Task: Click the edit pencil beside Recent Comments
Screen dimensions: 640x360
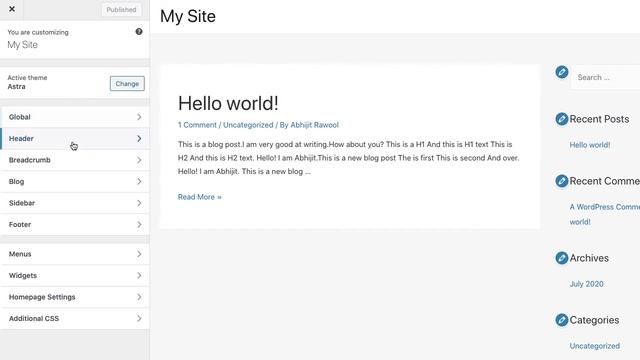Action: pyautogui.click(x=562, y=181)
